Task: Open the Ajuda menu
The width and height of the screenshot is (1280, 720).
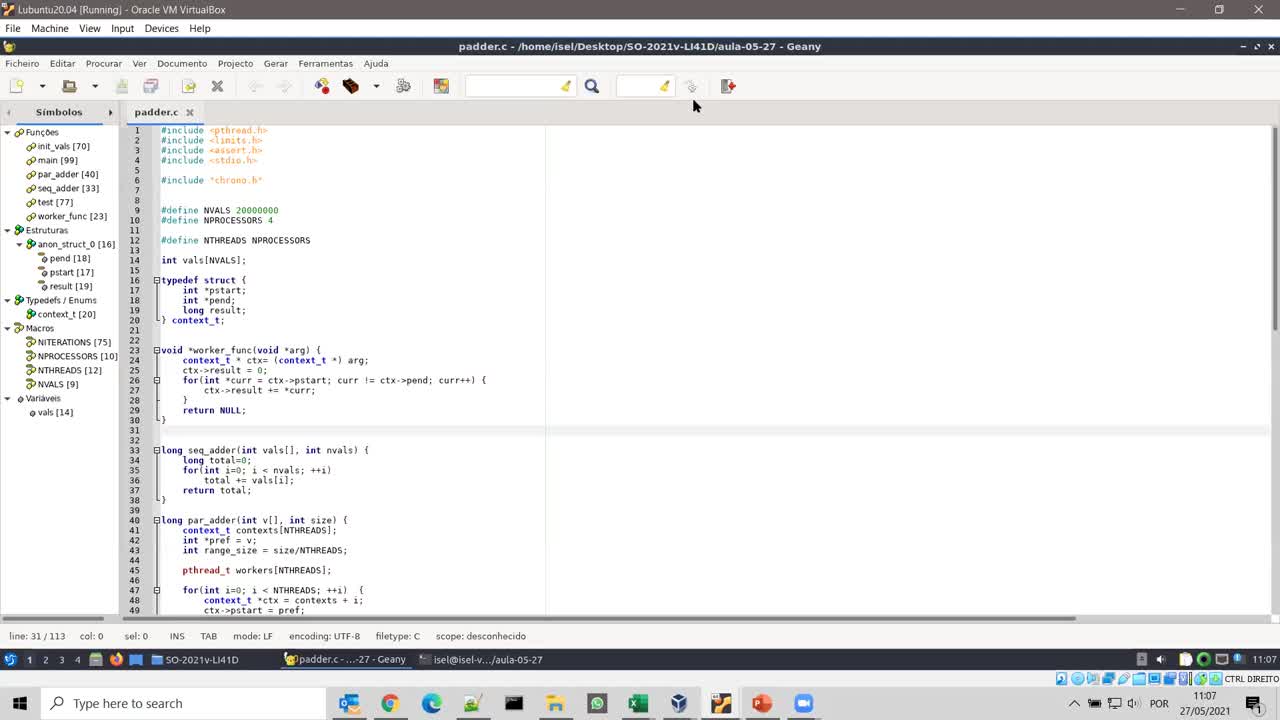Action: pos(376,63)
